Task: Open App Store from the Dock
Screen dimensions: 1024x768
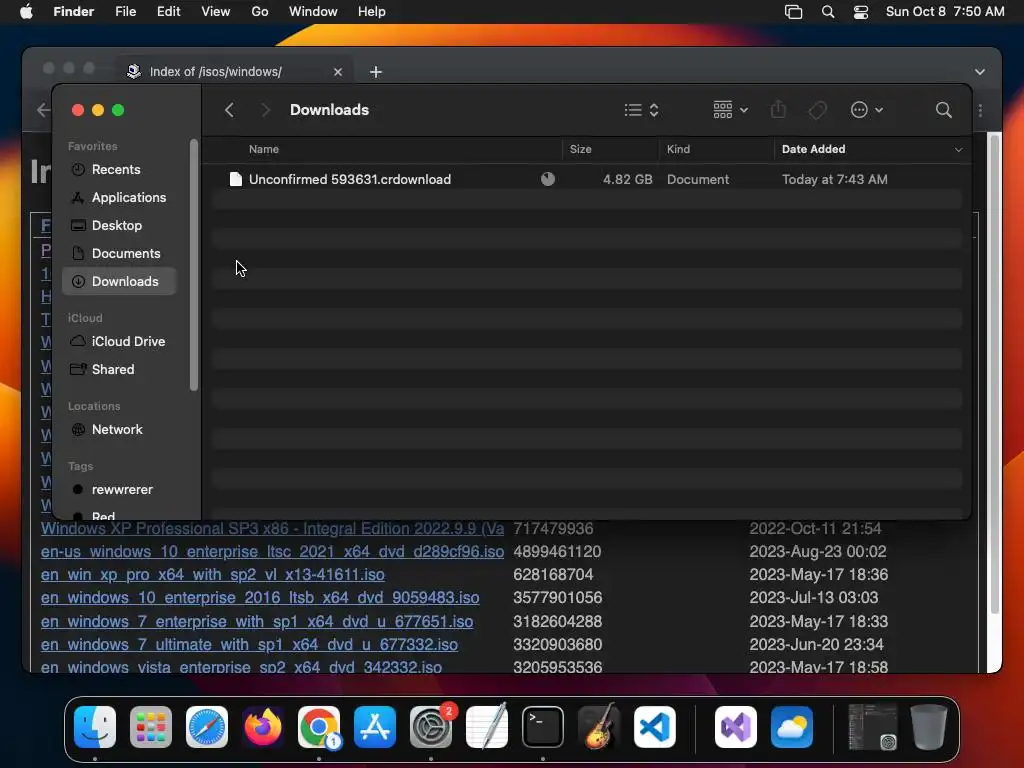Action: [375, 727]
